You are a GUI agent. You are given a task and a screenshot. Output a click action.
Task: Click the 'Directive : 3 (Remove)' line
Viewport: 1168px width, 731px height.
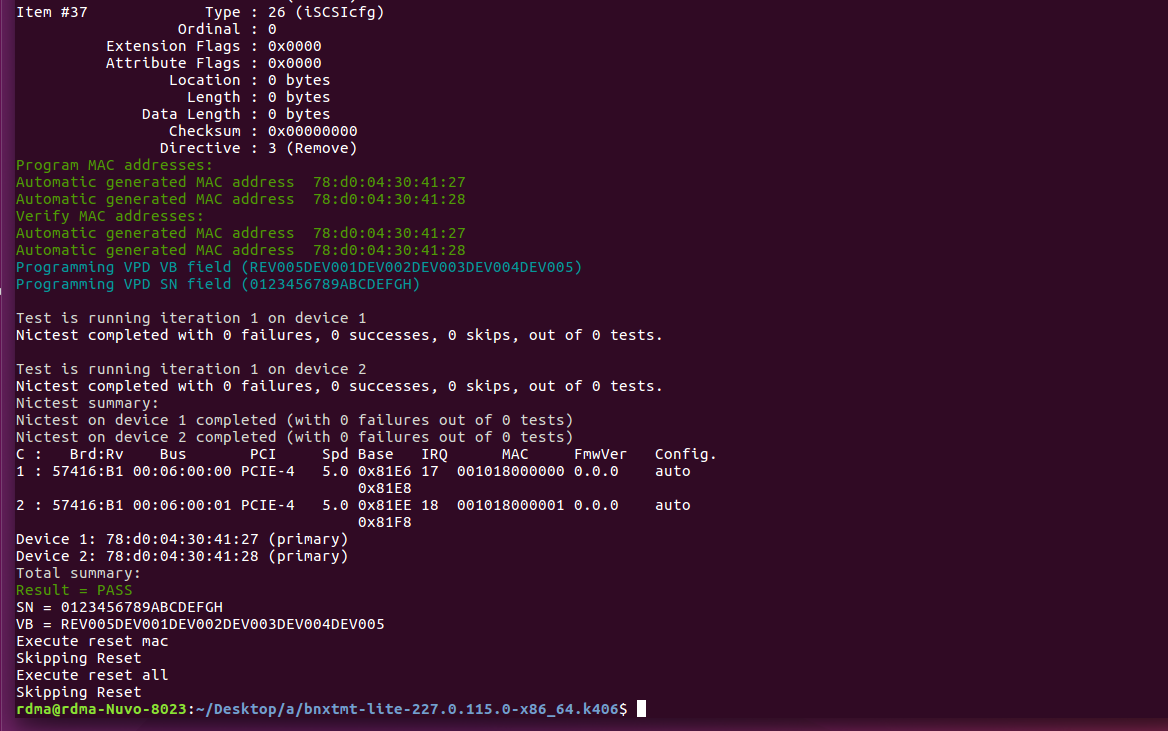258,148
